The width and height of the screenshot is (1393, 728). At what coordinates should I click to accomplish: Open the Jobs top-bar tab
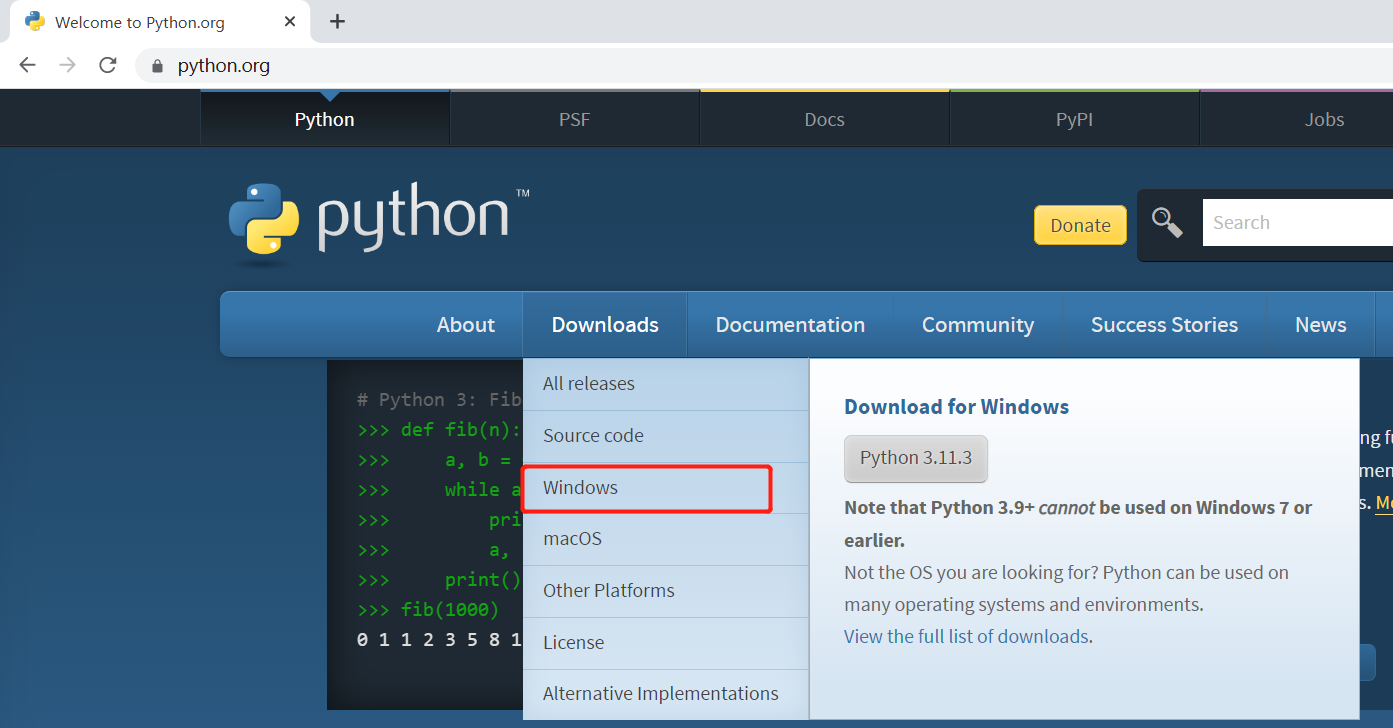[x=1297, y=119]
